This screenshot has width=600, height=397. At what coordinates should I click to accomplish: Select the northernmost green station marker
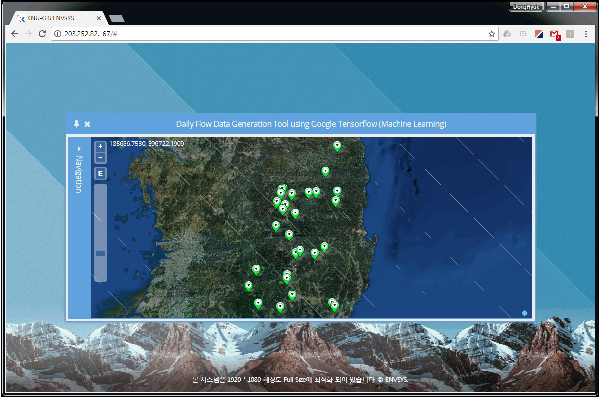pos(337,146)
